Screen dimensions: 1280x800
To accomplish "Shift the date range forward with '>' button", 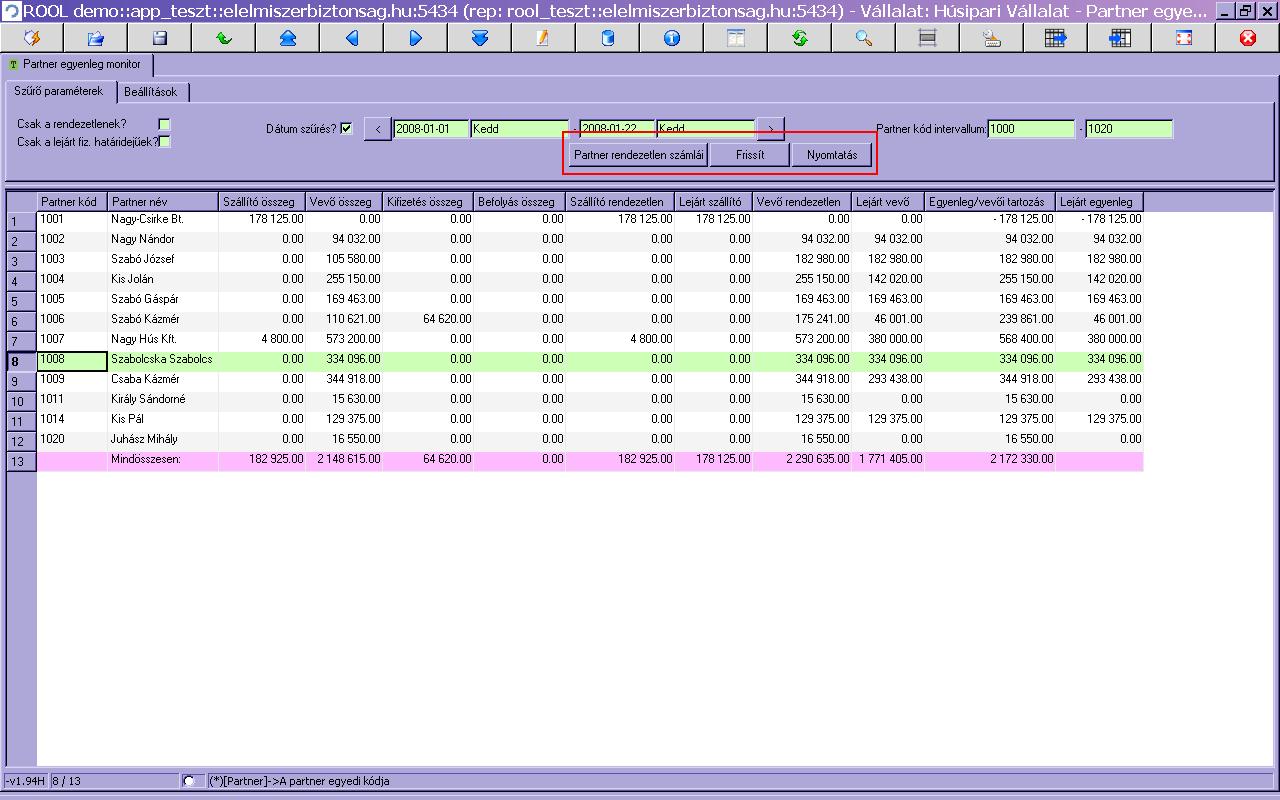I will tap(770, 129).
